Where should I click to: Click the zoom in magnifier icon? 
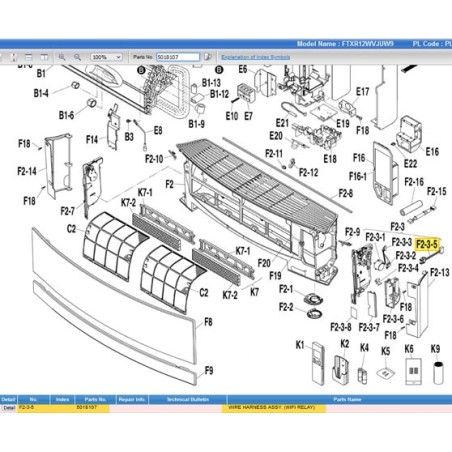[62, 57]
